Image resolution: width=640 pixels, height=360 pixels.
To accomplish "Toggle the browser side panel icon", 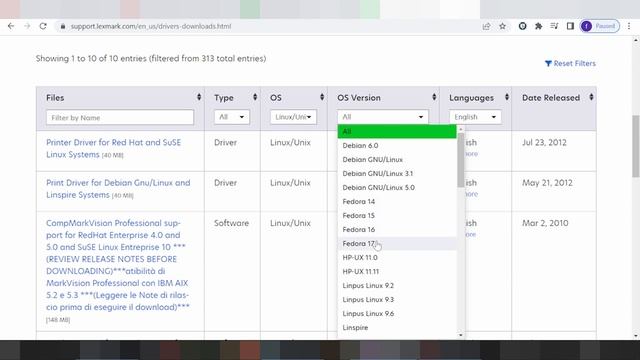I will 570,26.
